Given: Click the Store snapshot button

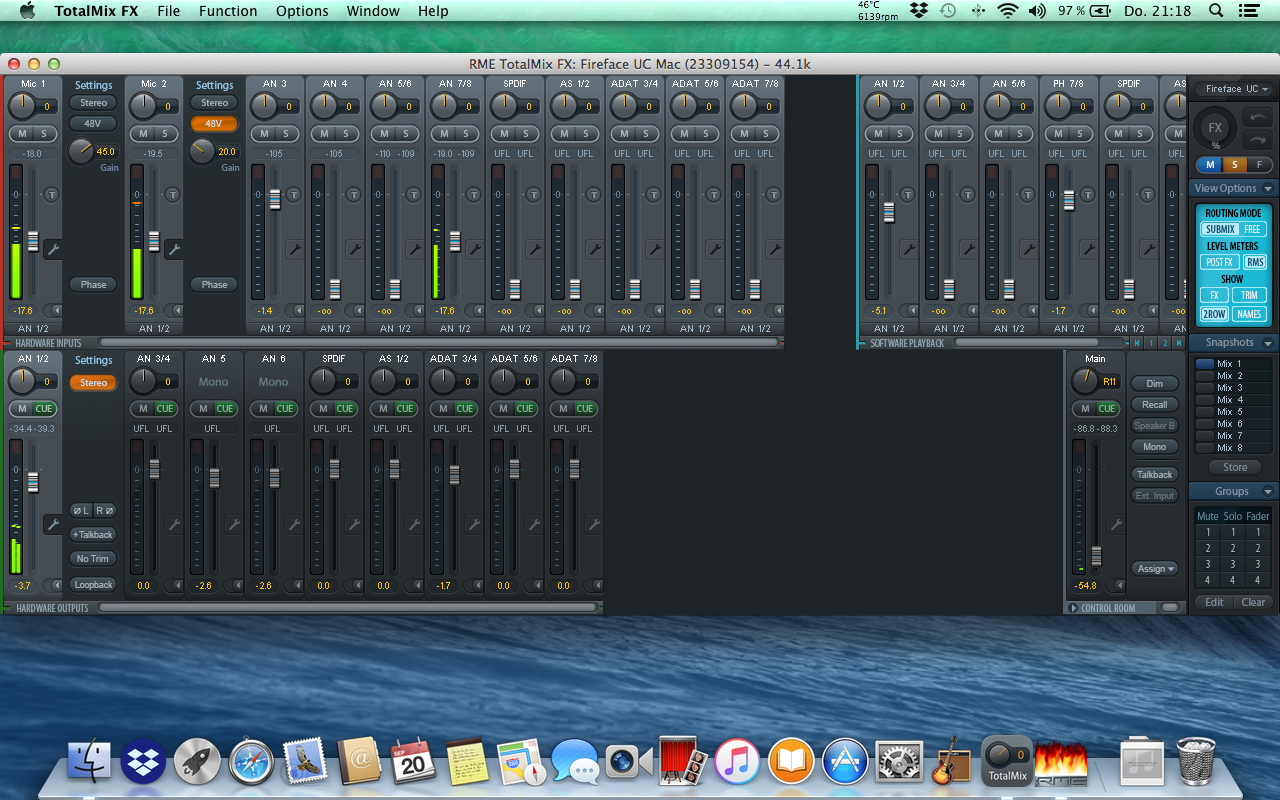Looking at the screenshot, I should tap(1235, 468).
